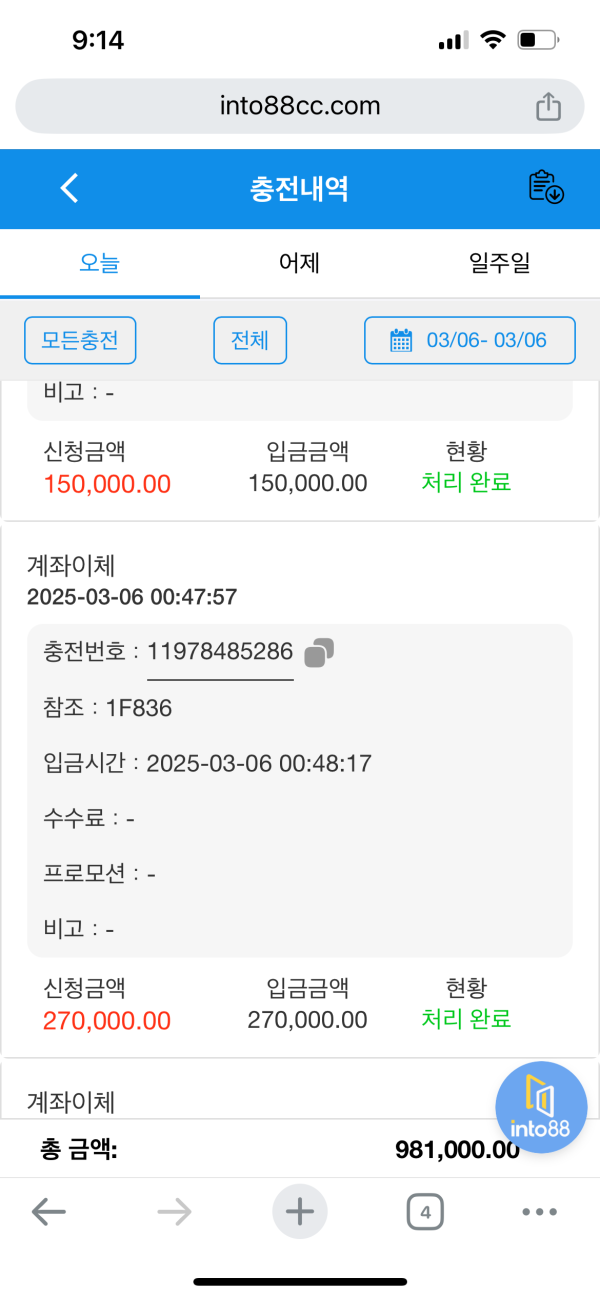Screen dimensions: 600x1298
Task: Open a new tab with plus button
Action: click(x=300, y=1212)
